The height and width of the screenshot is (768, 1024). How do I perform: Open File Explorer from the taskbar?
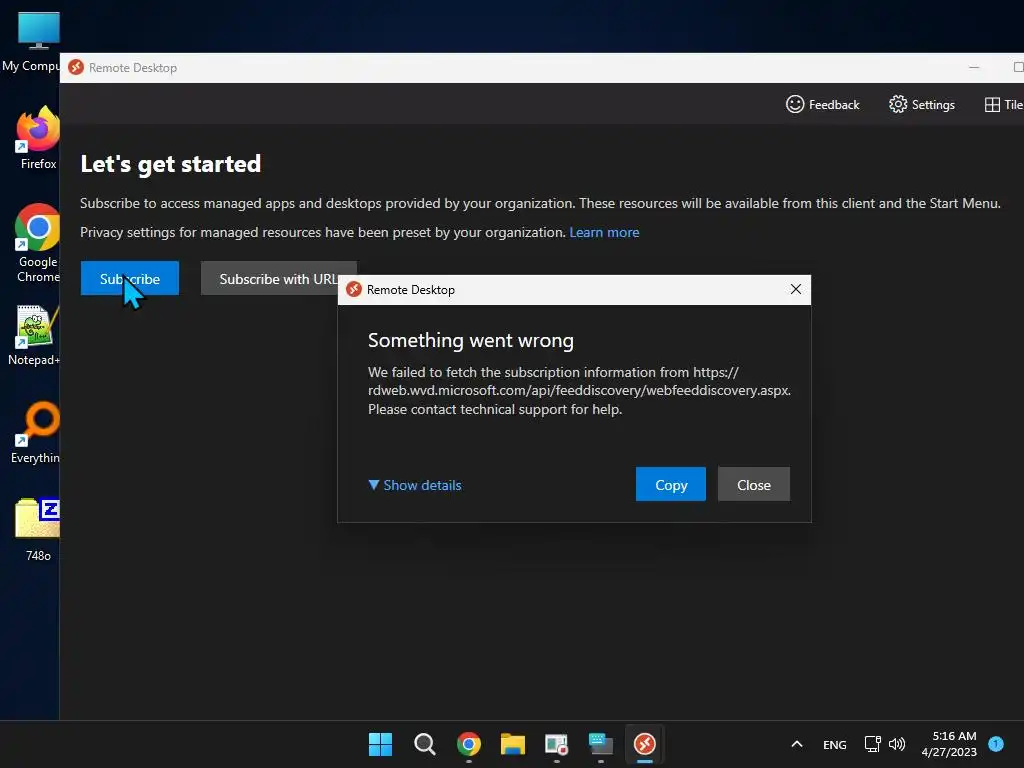point(513,744)
